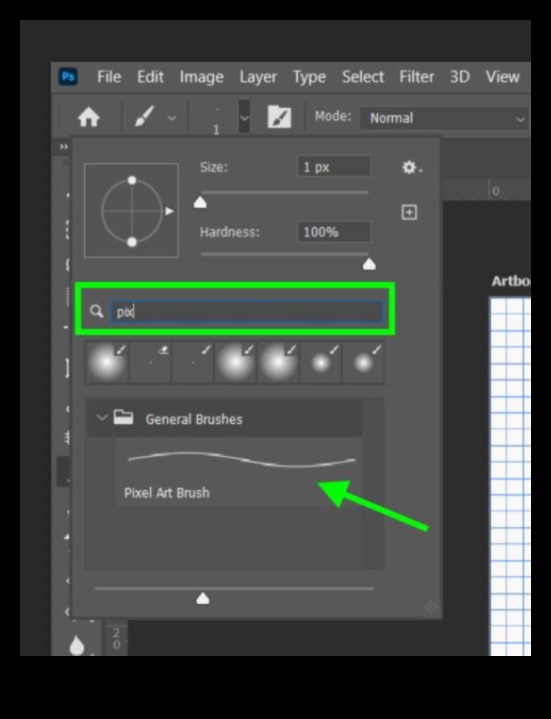Open the Select menu
The image size is (551, 719).
point(363,77)
